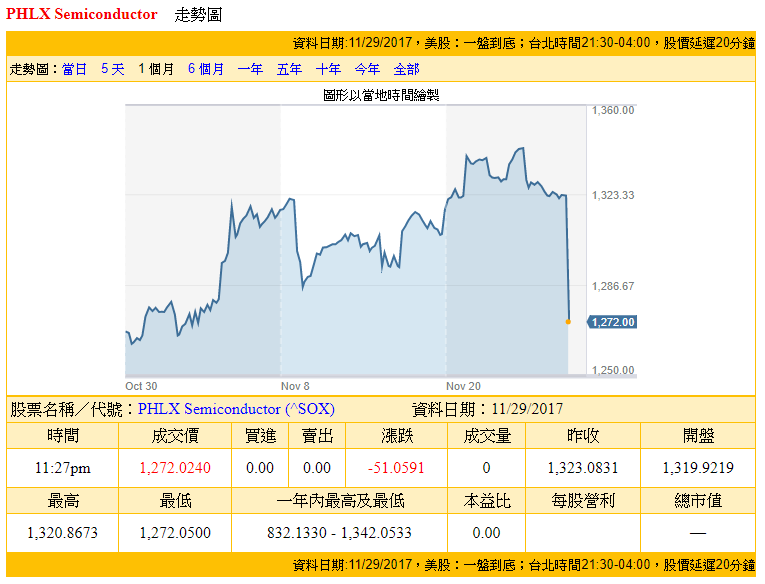This screenshot has height=584, width=765.
Task: Click the red price 1,272.0240
Action: pos(175,468)
